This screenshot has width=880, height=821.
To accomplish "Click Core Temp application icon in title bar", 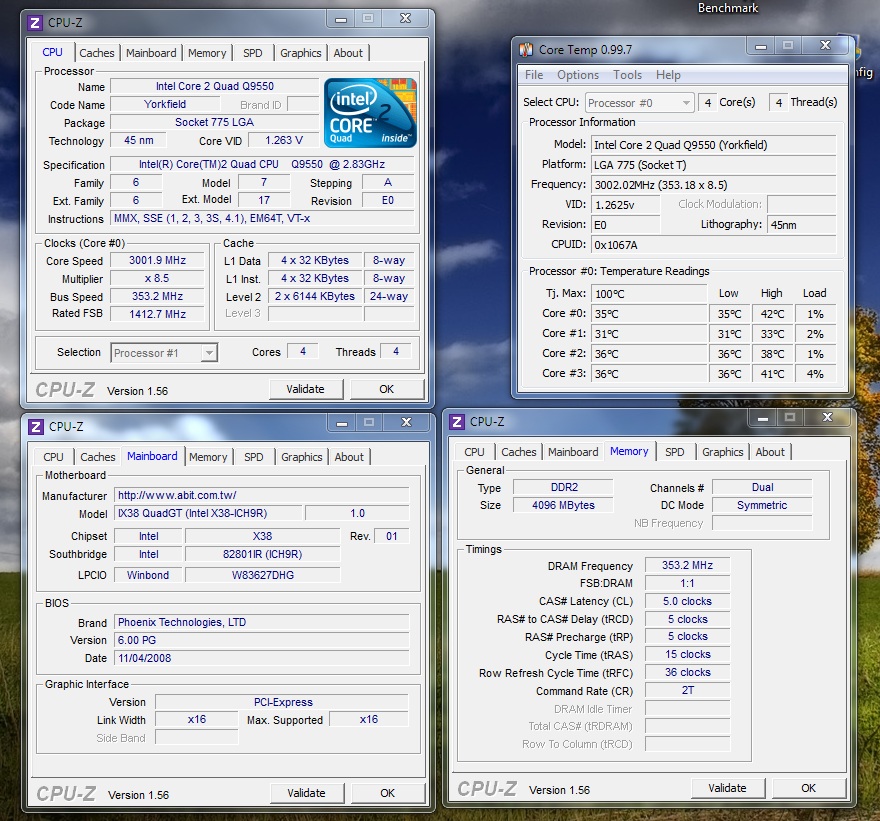I will (526, 50).
